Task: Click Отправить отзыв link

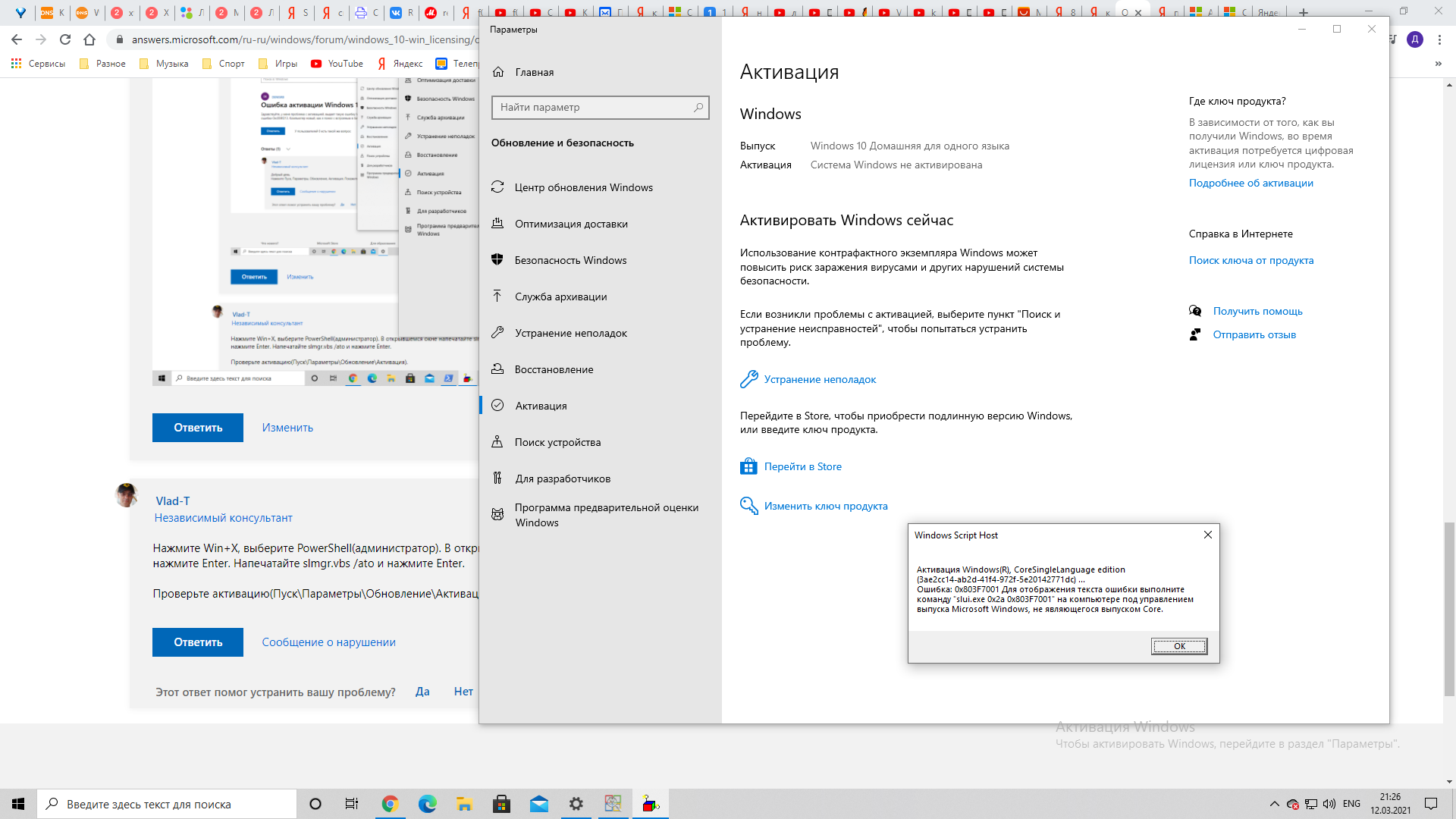Action: tap(1254, 334)
